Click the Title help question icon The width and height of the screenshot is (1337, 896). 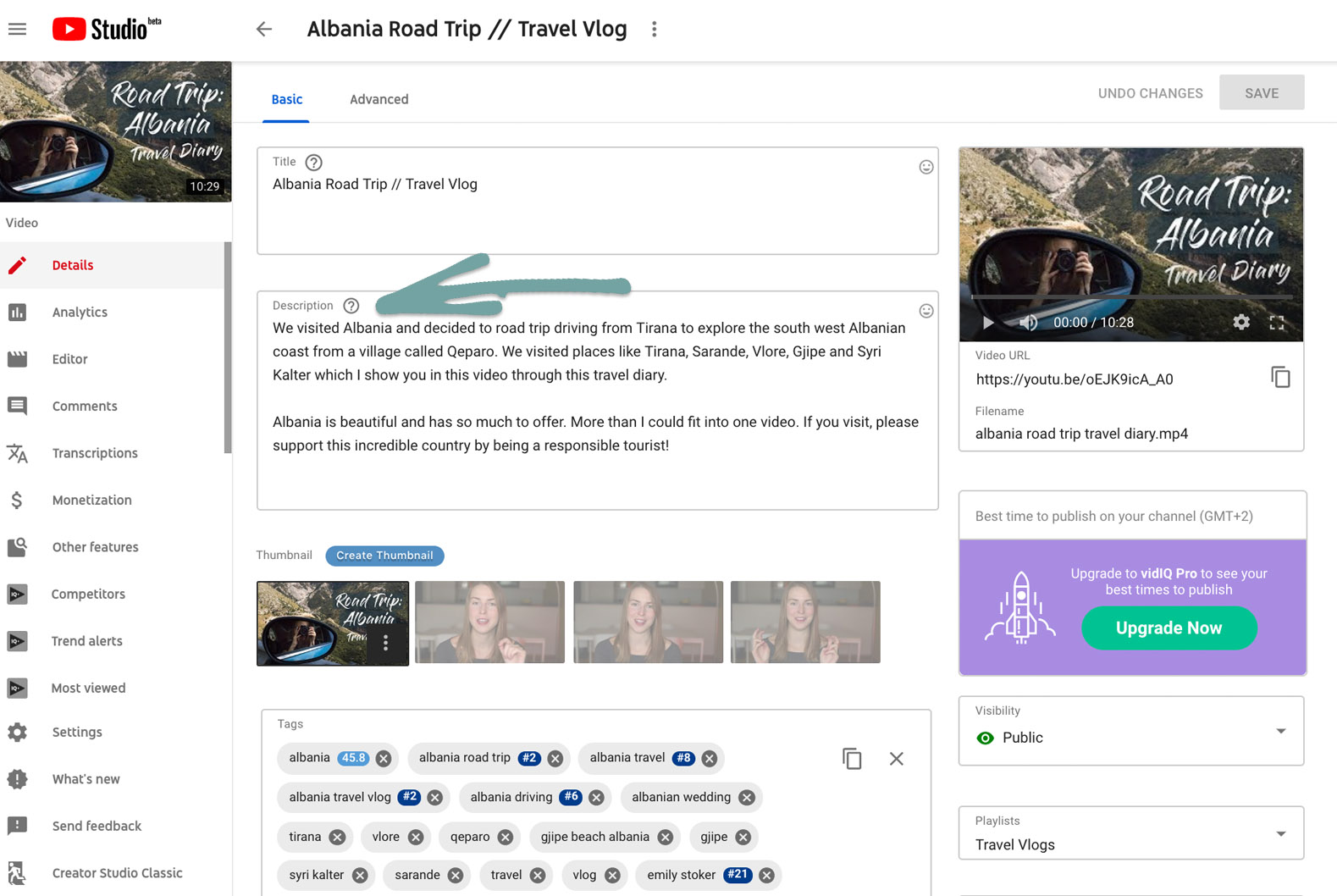click(x=313, y=162)
